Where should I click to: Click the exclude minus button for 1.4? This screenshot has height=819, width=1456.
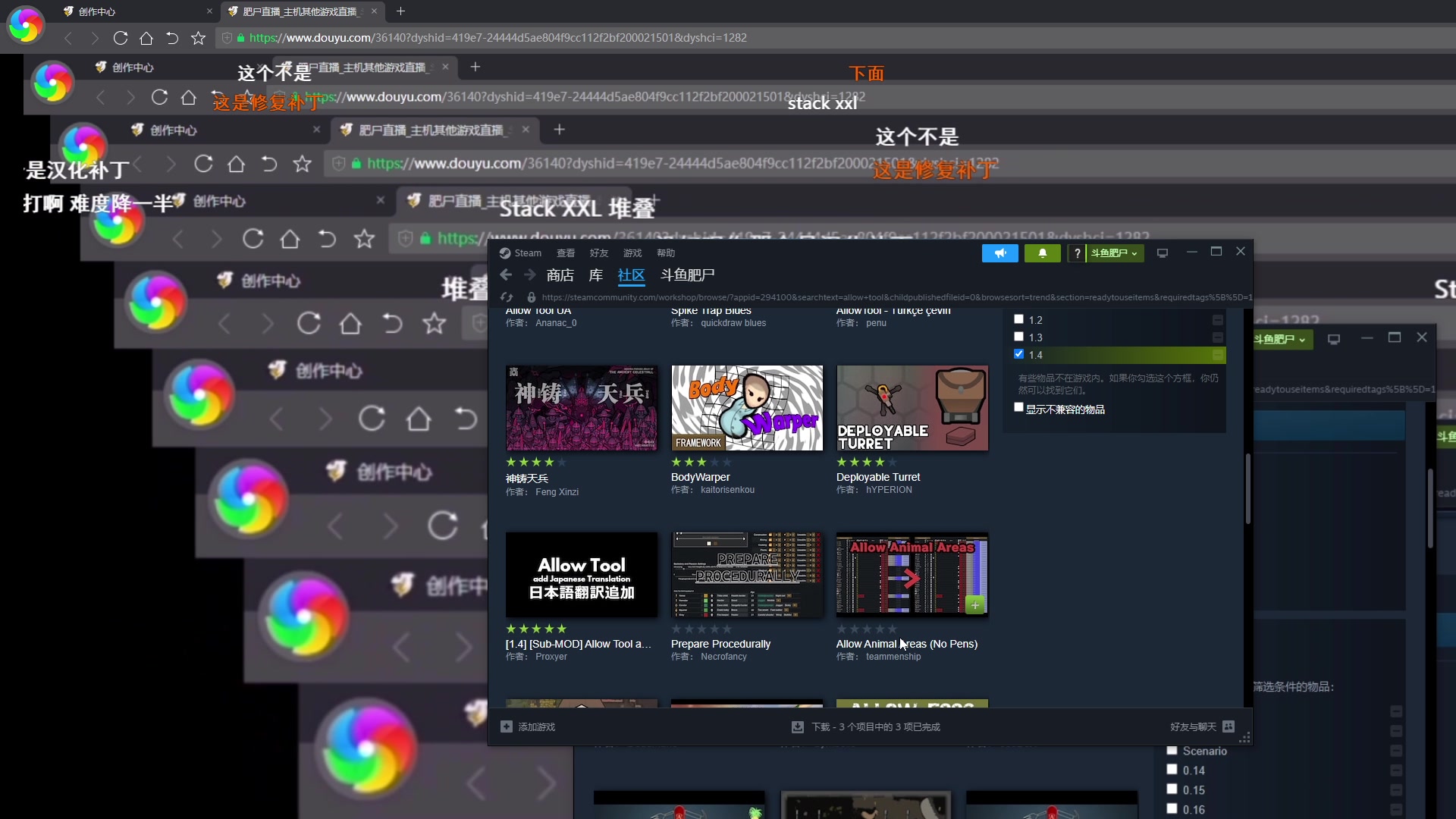click(x=1218, y=355)
